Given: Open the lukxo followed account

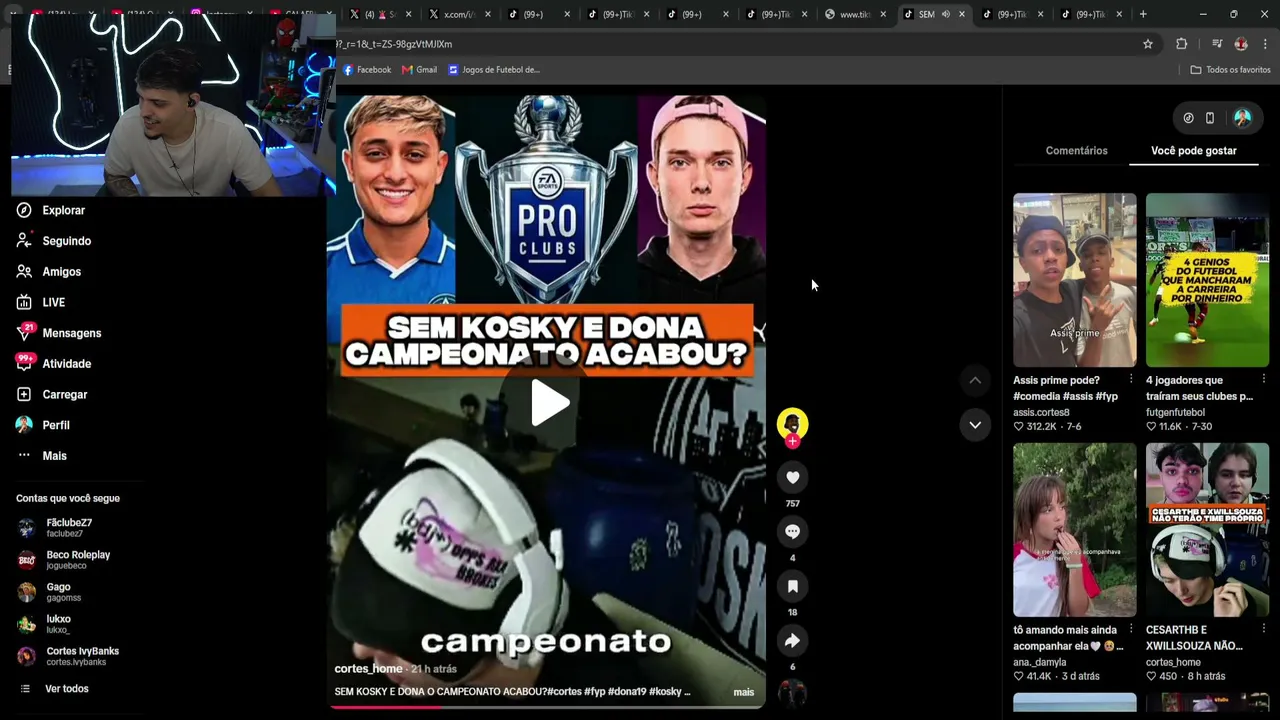Looking at the screenshot, I should coord(58,624).
